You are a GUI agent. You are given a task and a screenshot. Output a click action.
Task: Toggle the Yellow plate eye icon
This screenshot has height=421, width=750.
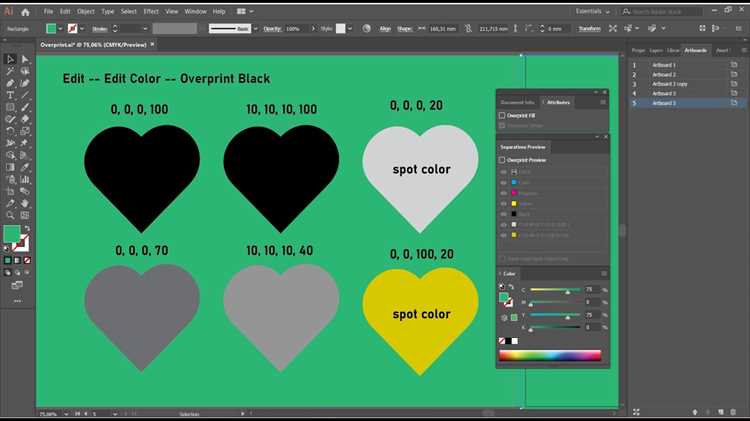(504, 204)
